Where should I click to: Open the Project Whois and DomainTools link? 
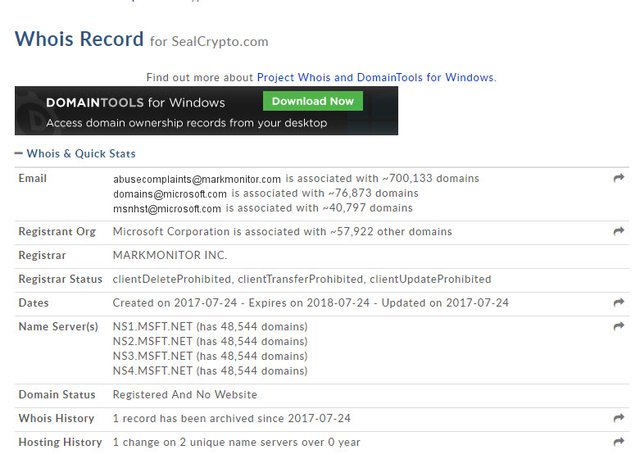point(375,77)
